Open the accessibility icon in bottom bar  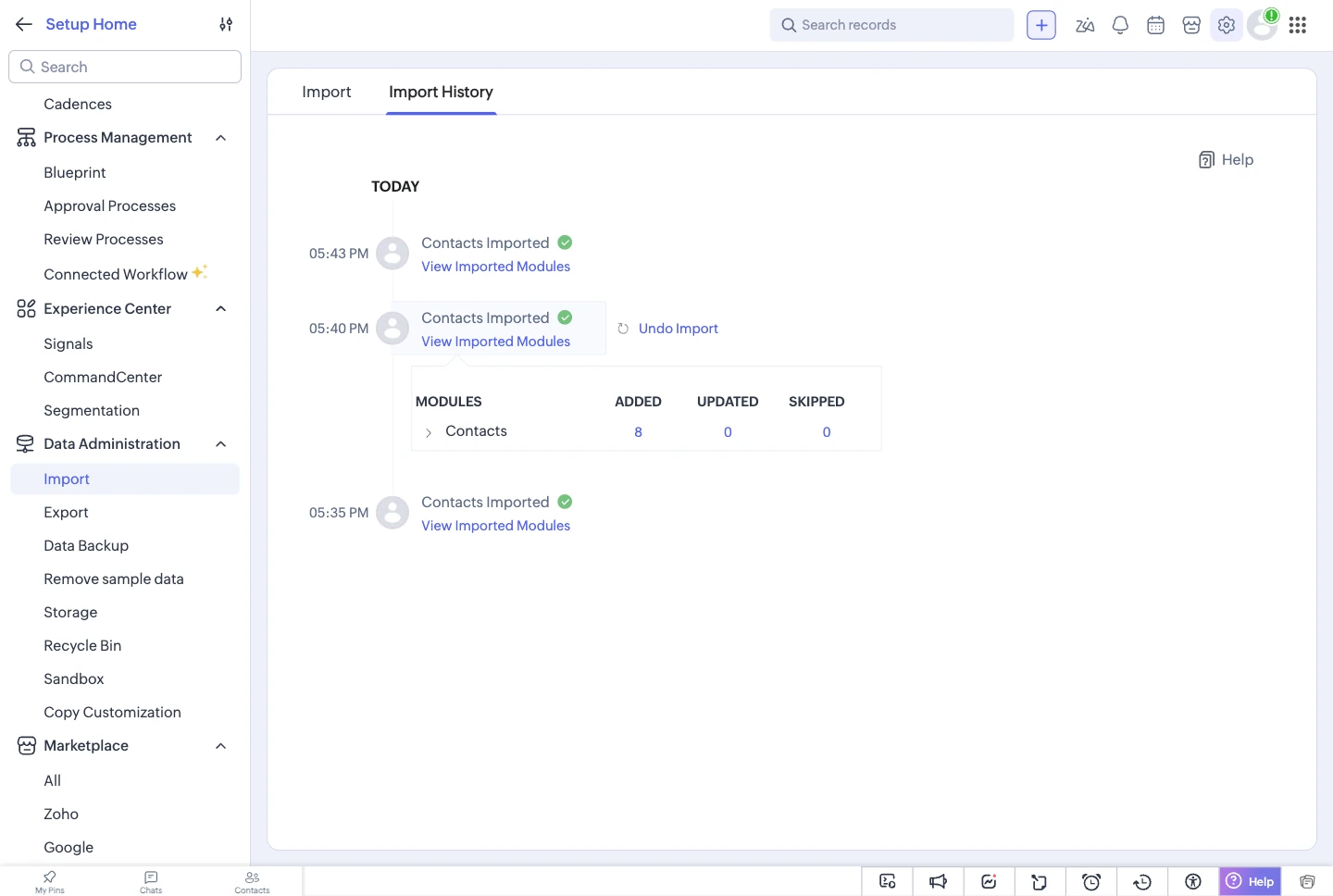(x=1193, y=881)
